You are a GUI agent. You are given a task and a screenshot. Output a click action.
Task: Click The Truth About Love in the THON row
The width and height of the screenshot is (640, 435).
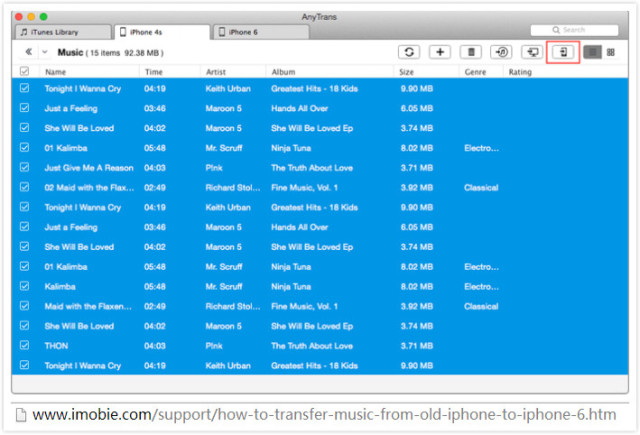coord(312,346)
